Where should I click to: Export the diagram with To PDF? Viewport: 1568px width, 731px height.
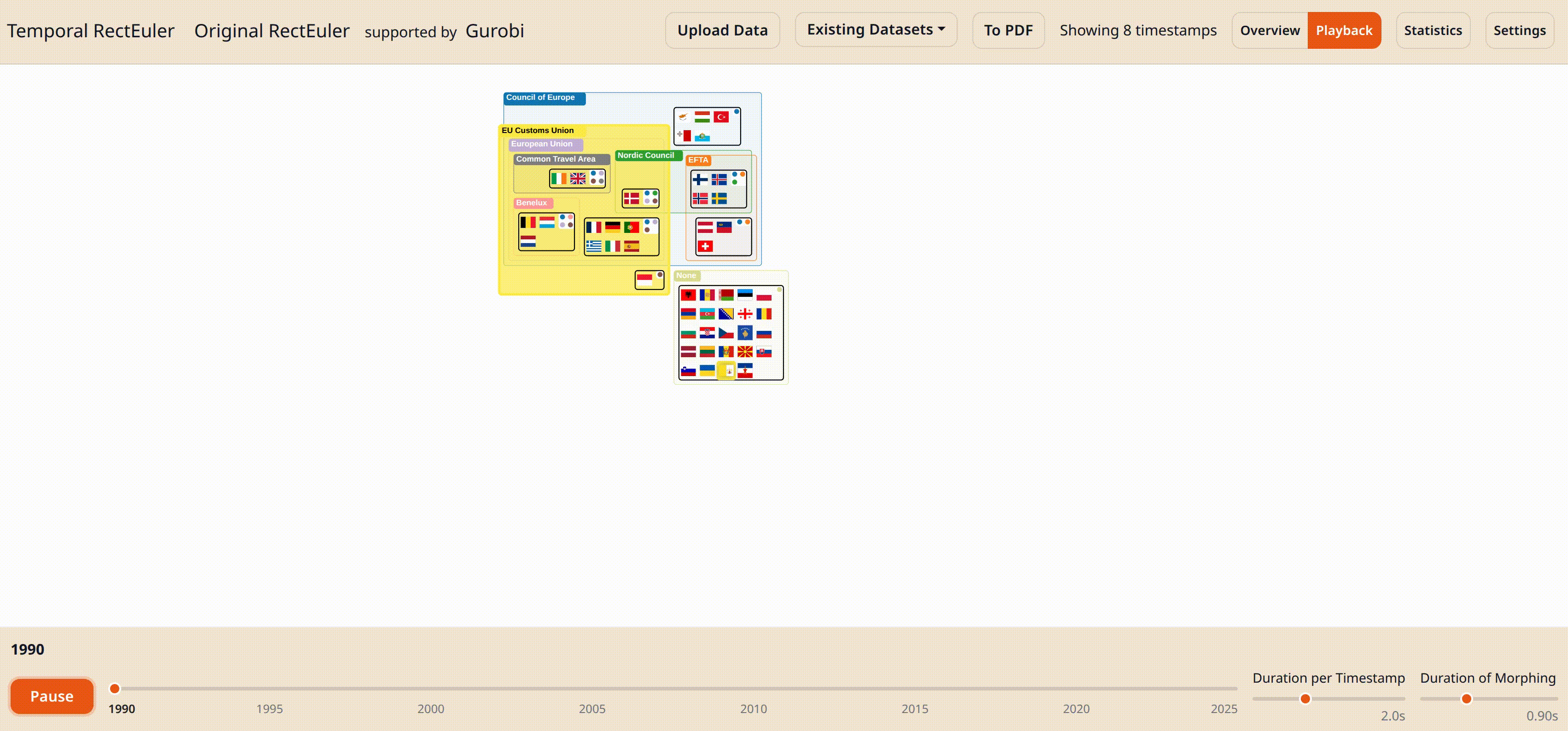(1008, 30)
